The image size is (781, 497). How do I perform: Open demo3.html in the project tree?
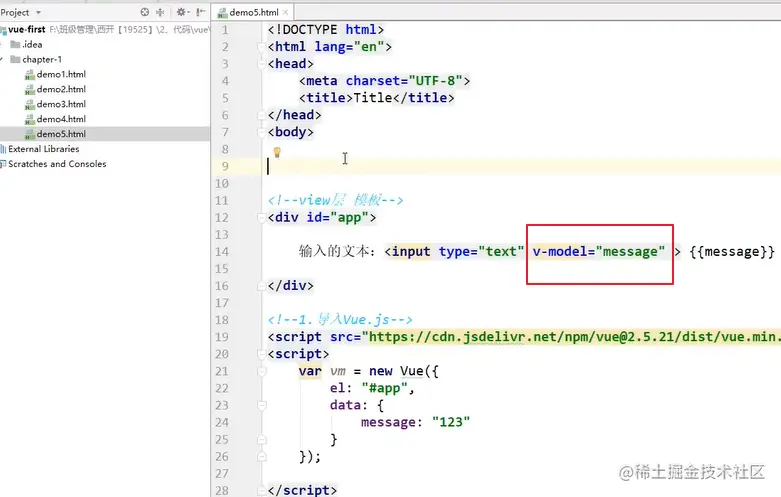pyautogui.click(x=61, y=104)
